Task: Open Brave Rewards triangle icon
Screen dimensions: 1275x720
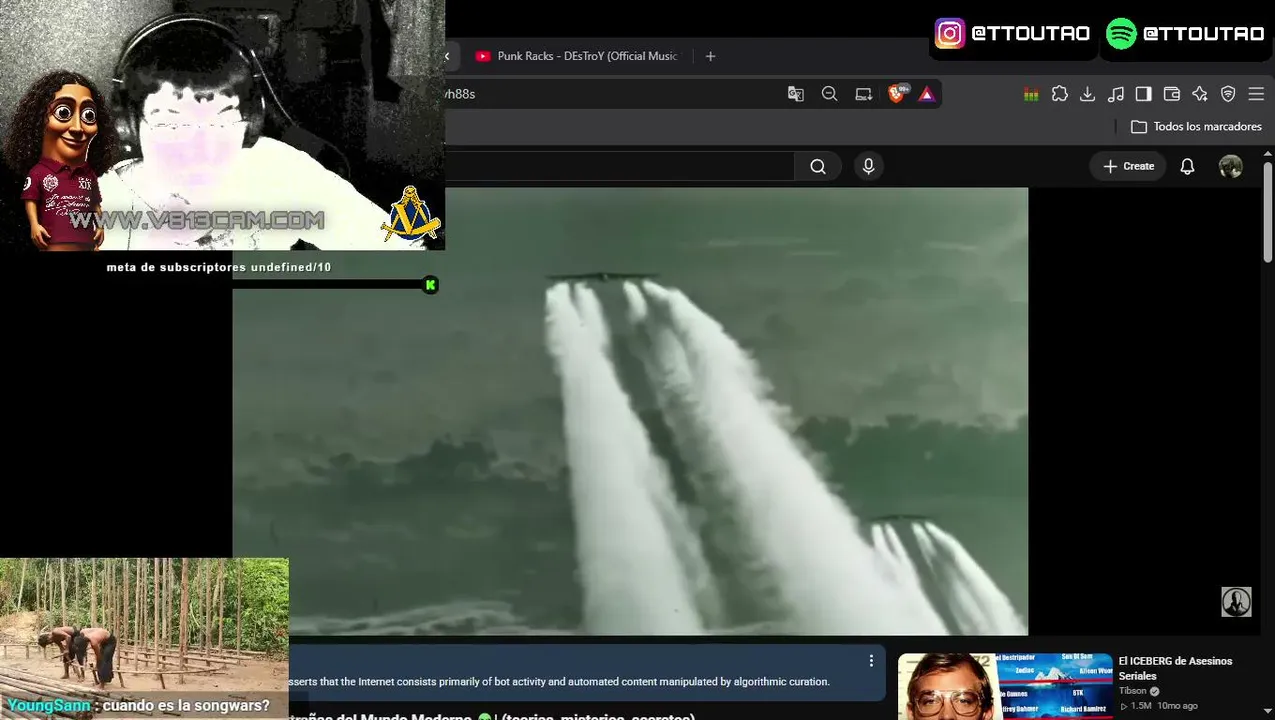Action: tap(926, 94)
